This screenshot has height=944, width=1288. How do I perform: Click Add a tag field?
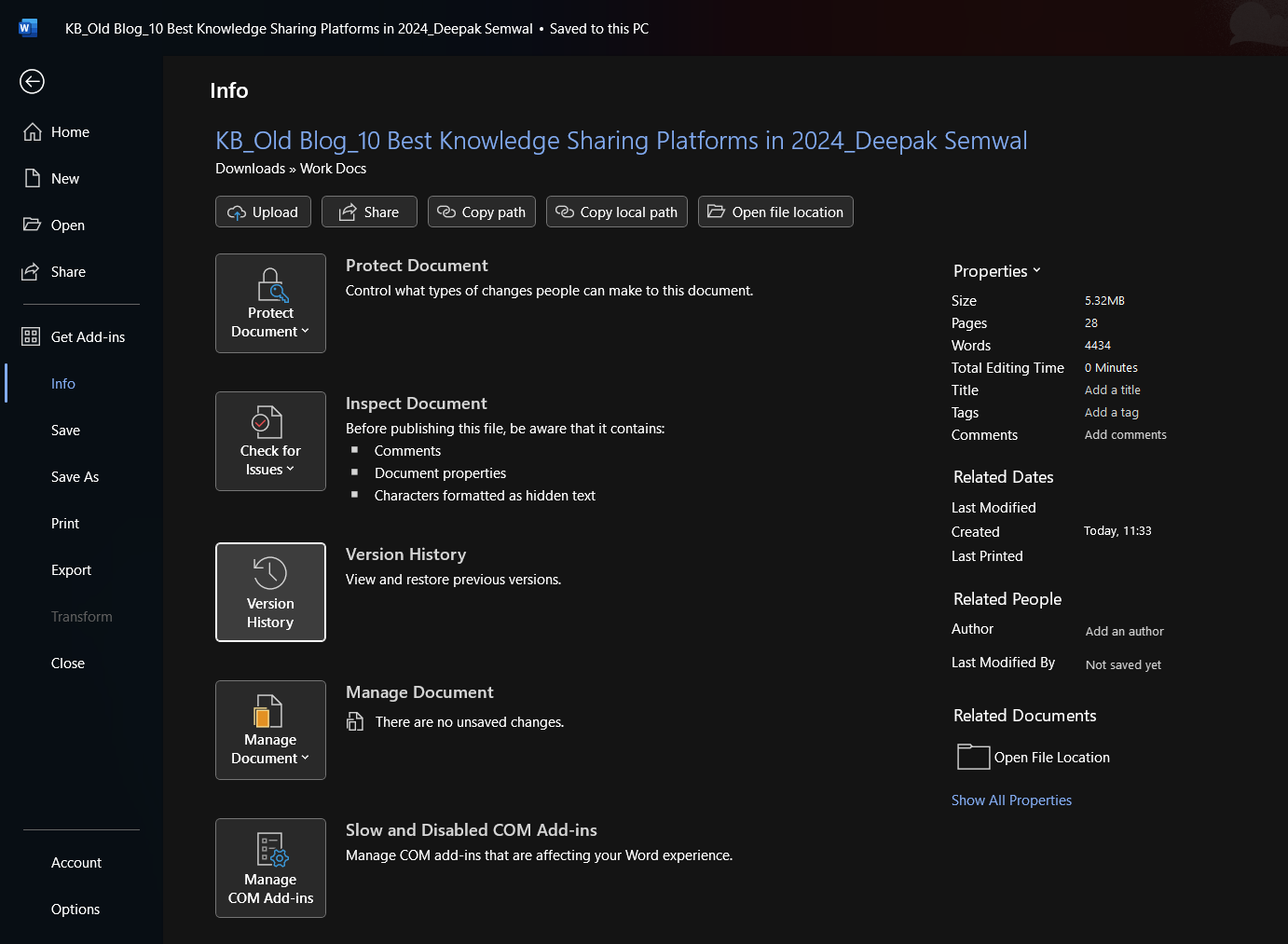click(1112, 413)
